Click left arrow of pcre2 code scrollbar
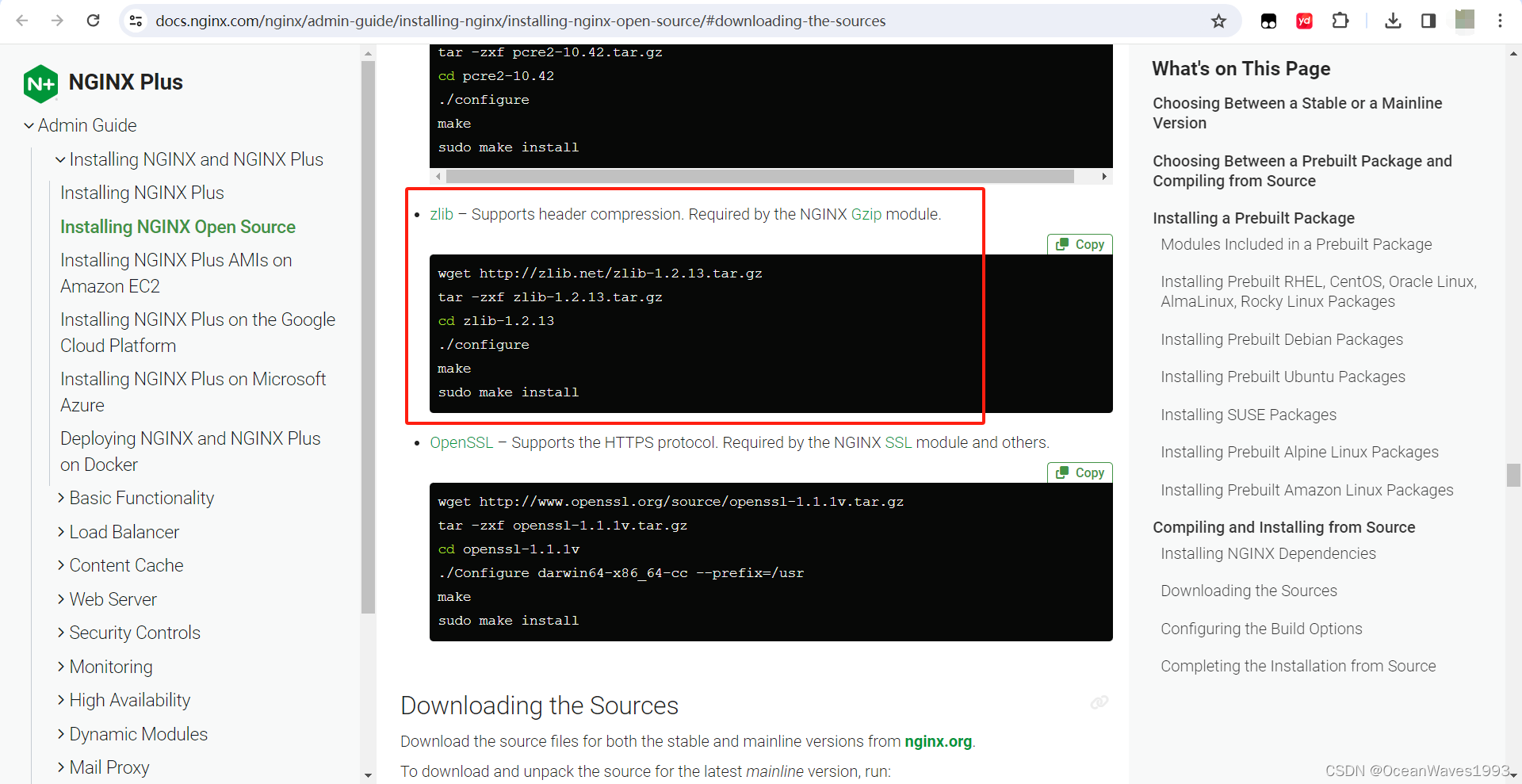 coord(438,176)
